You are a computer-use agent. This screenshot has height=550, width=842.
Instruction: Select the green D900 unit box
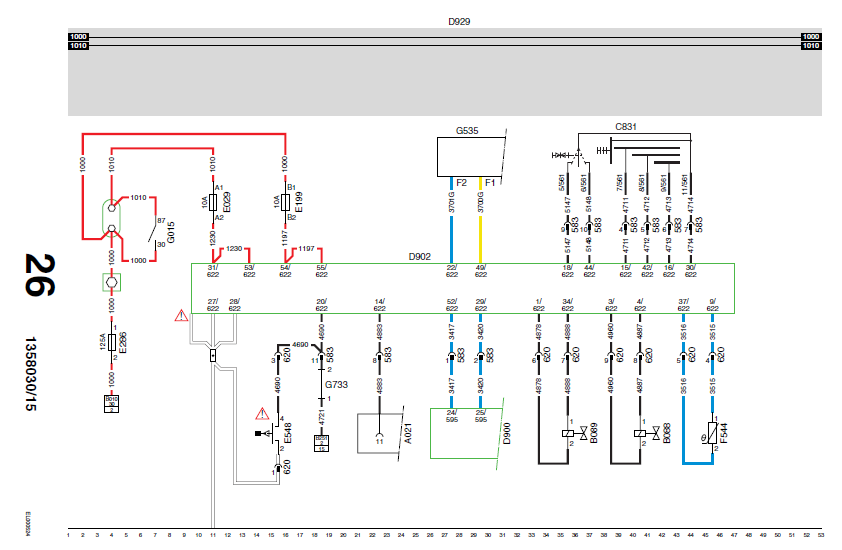click(x=465, y=433)
